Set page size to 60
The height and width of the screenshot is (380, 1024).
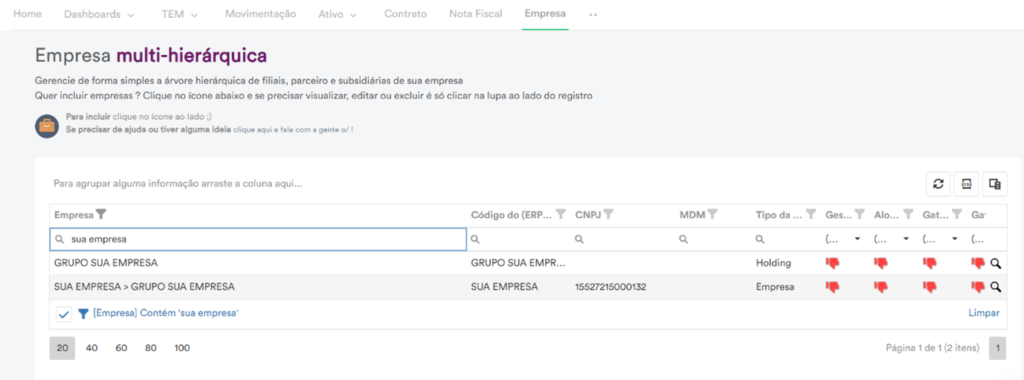pos(121,348)
